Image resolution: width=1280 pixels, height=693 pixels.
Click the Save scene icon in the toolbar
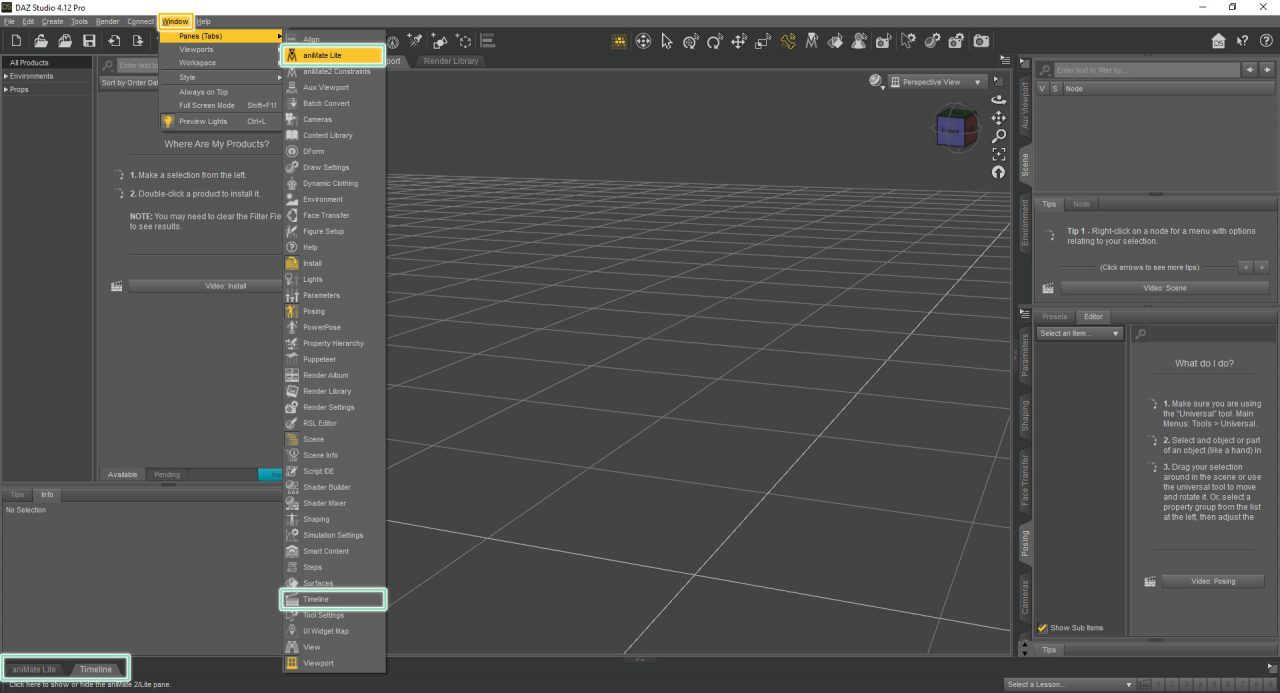[x=89, y=40]
